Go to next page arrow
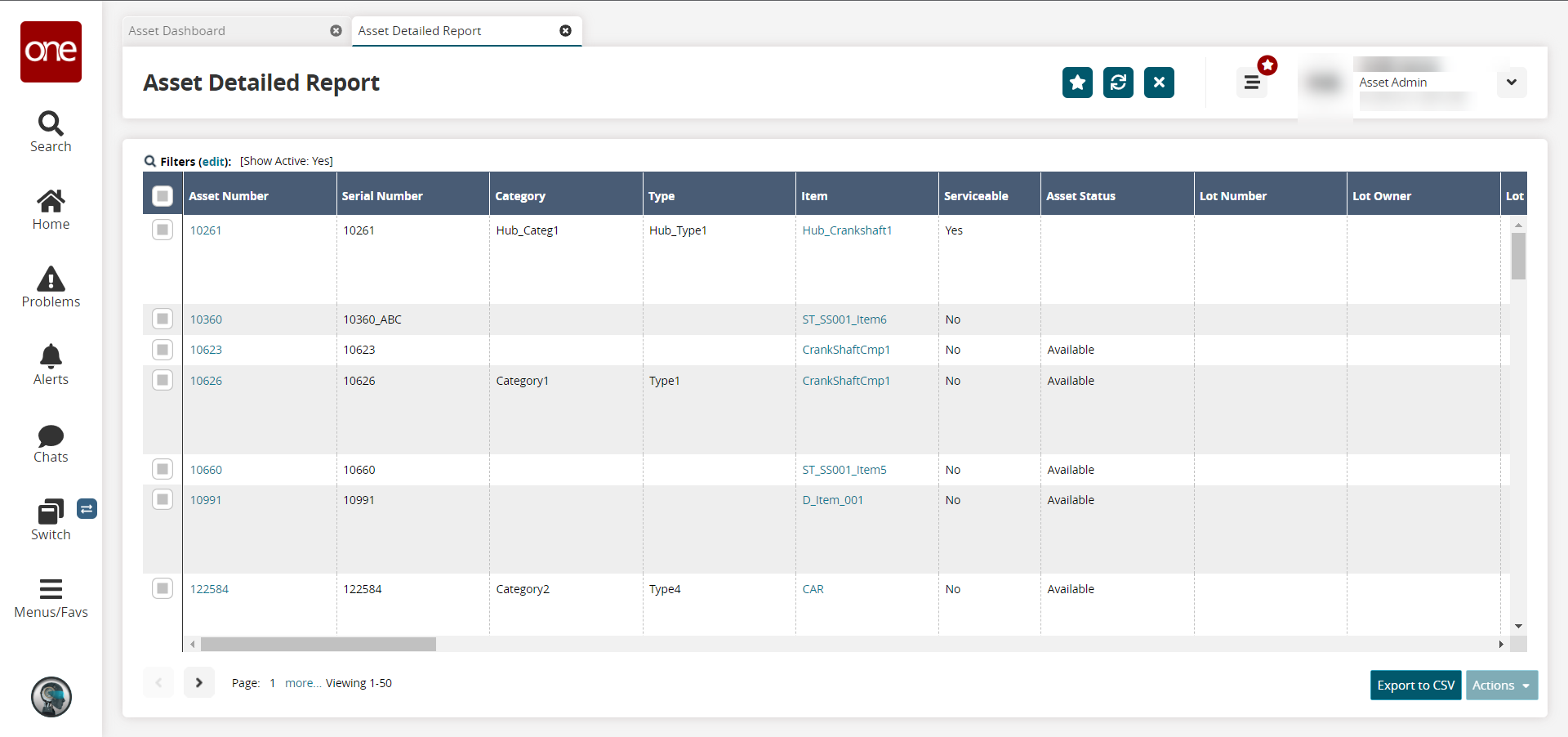This screenshot has height=737, width=1568. [x=198, y=683]
